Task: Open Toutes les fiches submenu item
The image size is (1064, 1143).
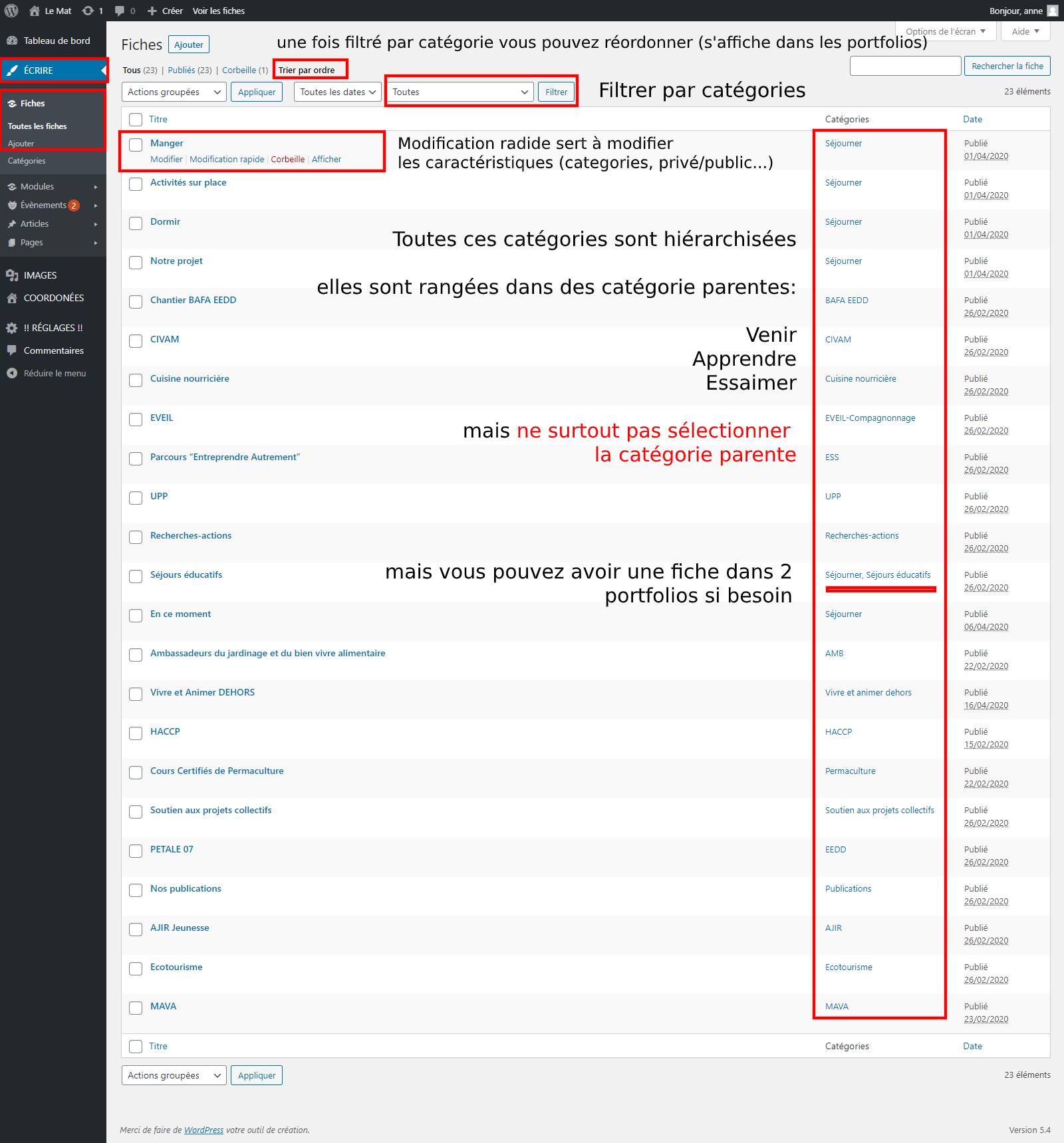Action: [x=37, y=126]
